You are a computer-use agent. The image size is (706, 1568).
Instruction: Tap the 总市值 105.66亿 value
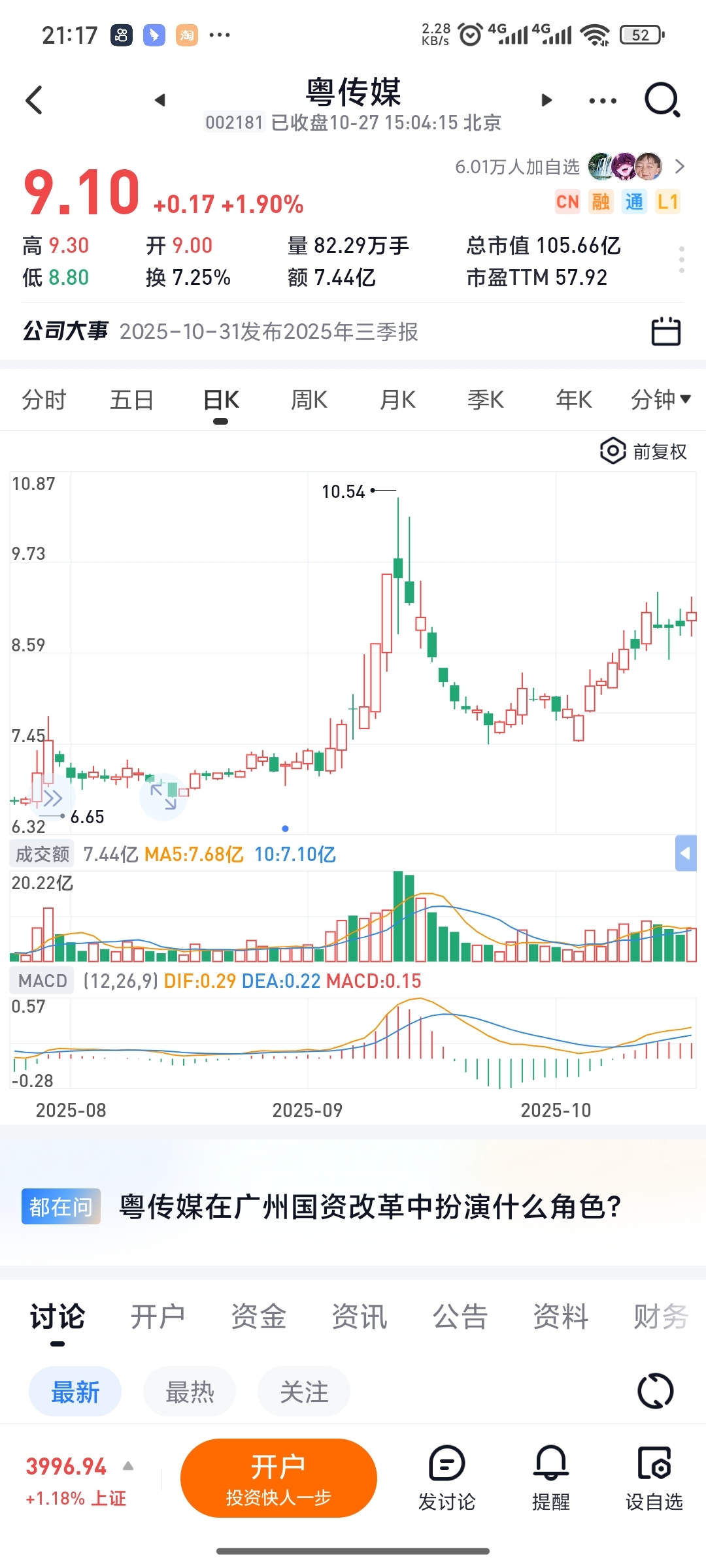(x=544, y=246)
